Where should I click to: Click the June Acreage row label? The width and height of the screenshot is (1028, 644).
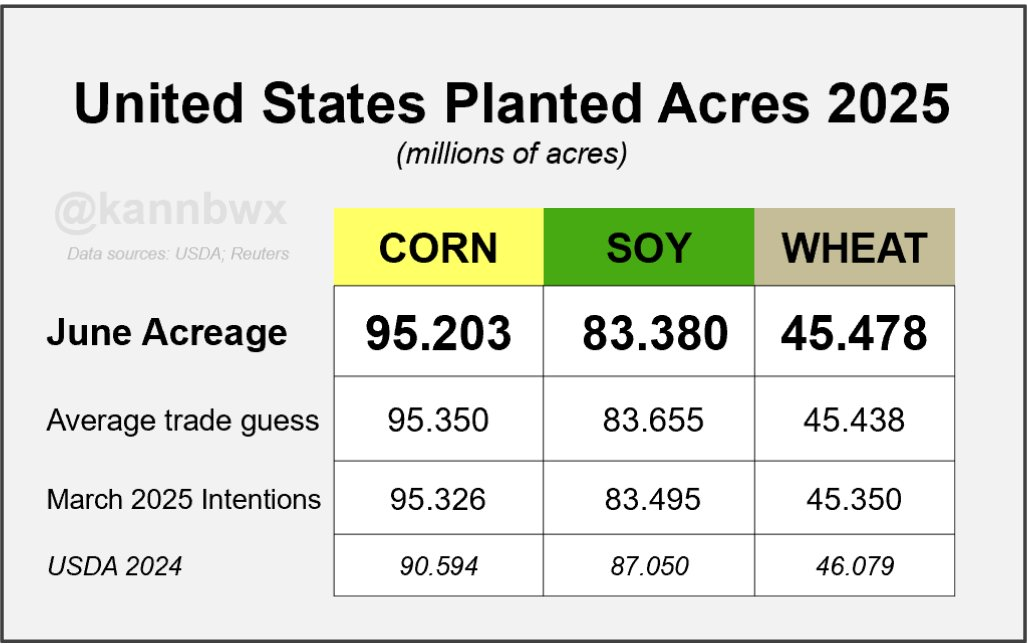pyautogui.click(x=167, y=332)
